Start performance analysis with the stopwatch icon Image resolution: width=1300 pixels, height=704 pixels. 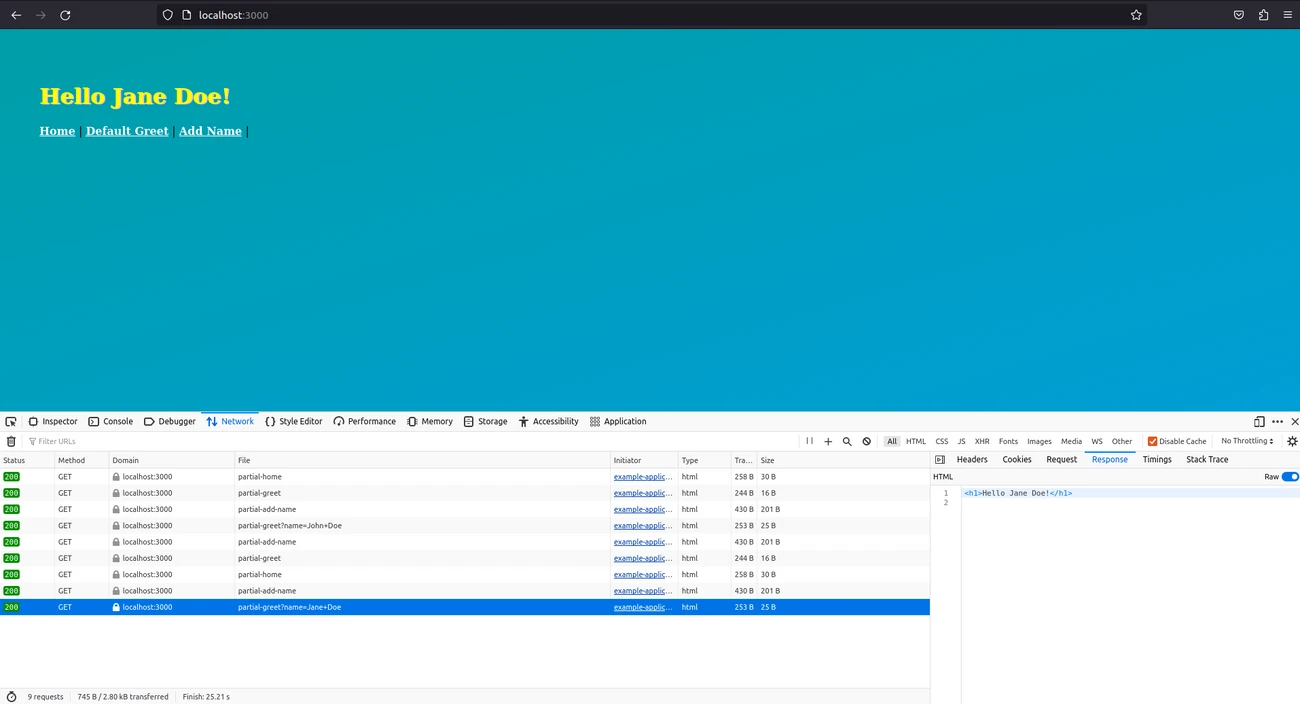point(11,697)
